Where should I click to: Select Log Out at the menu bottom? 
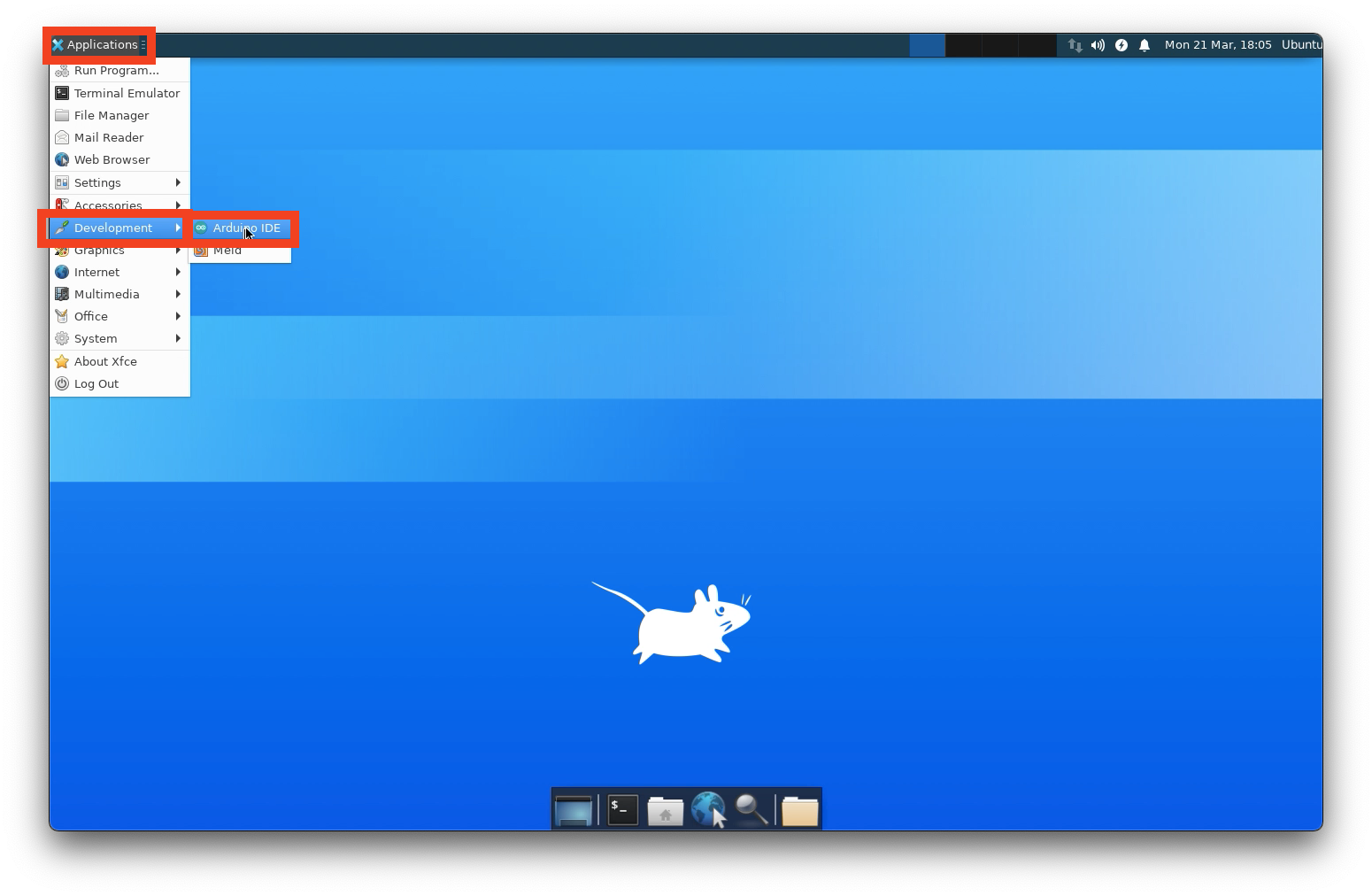click(96, 383)
